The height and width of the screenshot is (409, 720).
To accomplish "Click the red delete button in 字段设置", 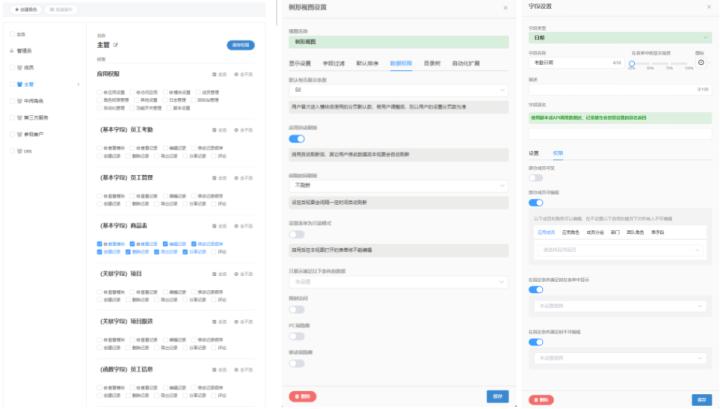I will pyautogui.click(x=541, y=400).
